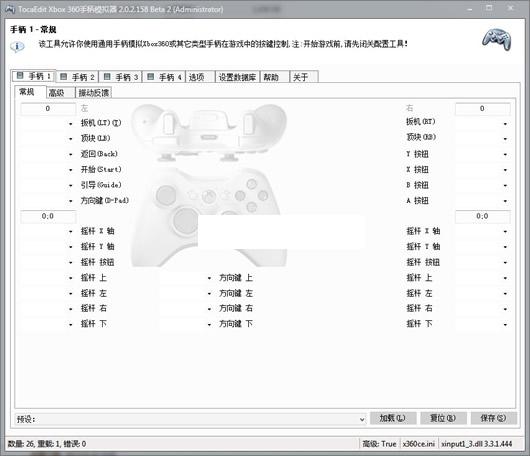Open dropdown for left 摇杆 按钮
This screenshot has width=530, height=456.
click(71, 263)
